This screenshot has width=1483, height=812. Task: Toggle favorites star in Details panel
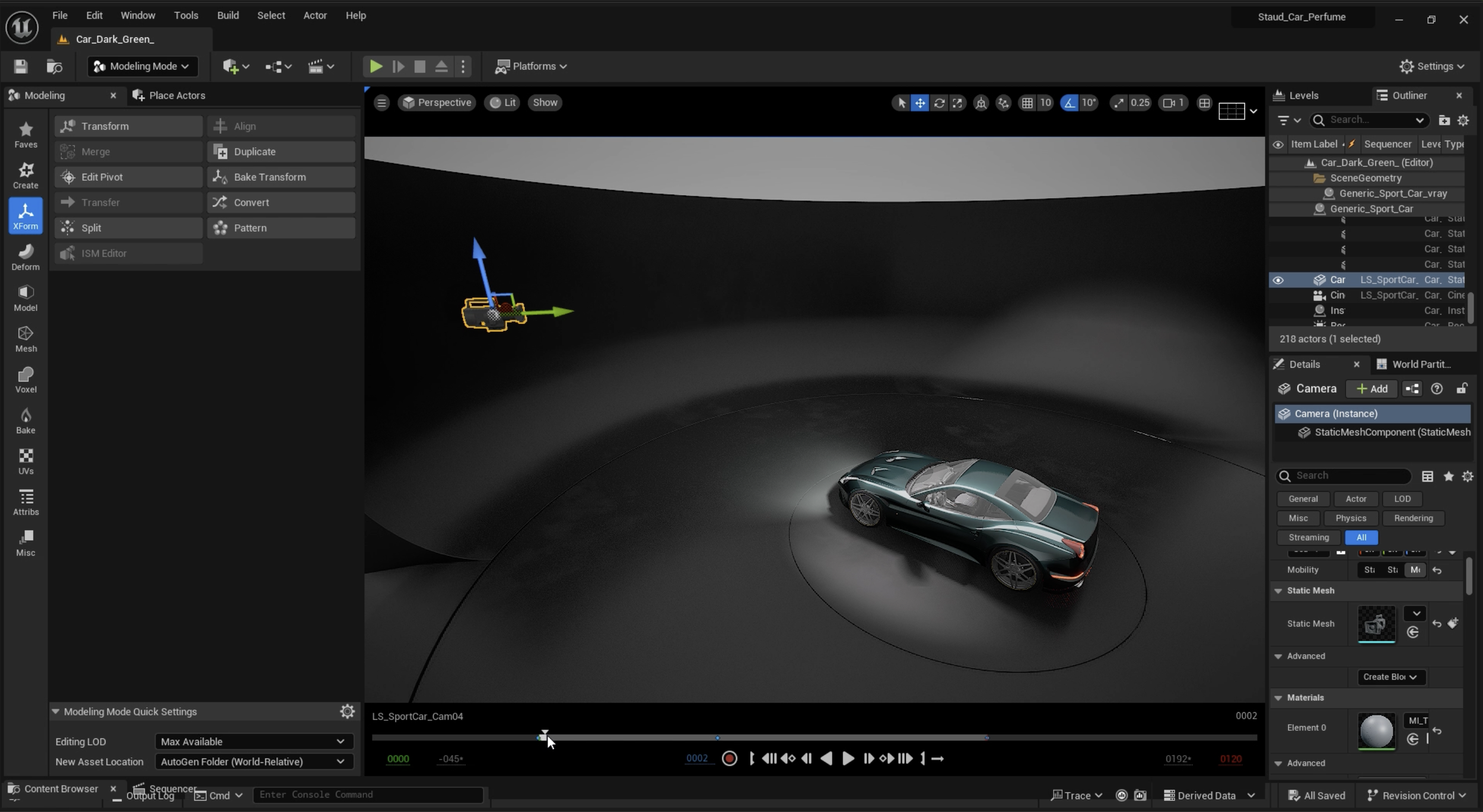point(1449,476)
